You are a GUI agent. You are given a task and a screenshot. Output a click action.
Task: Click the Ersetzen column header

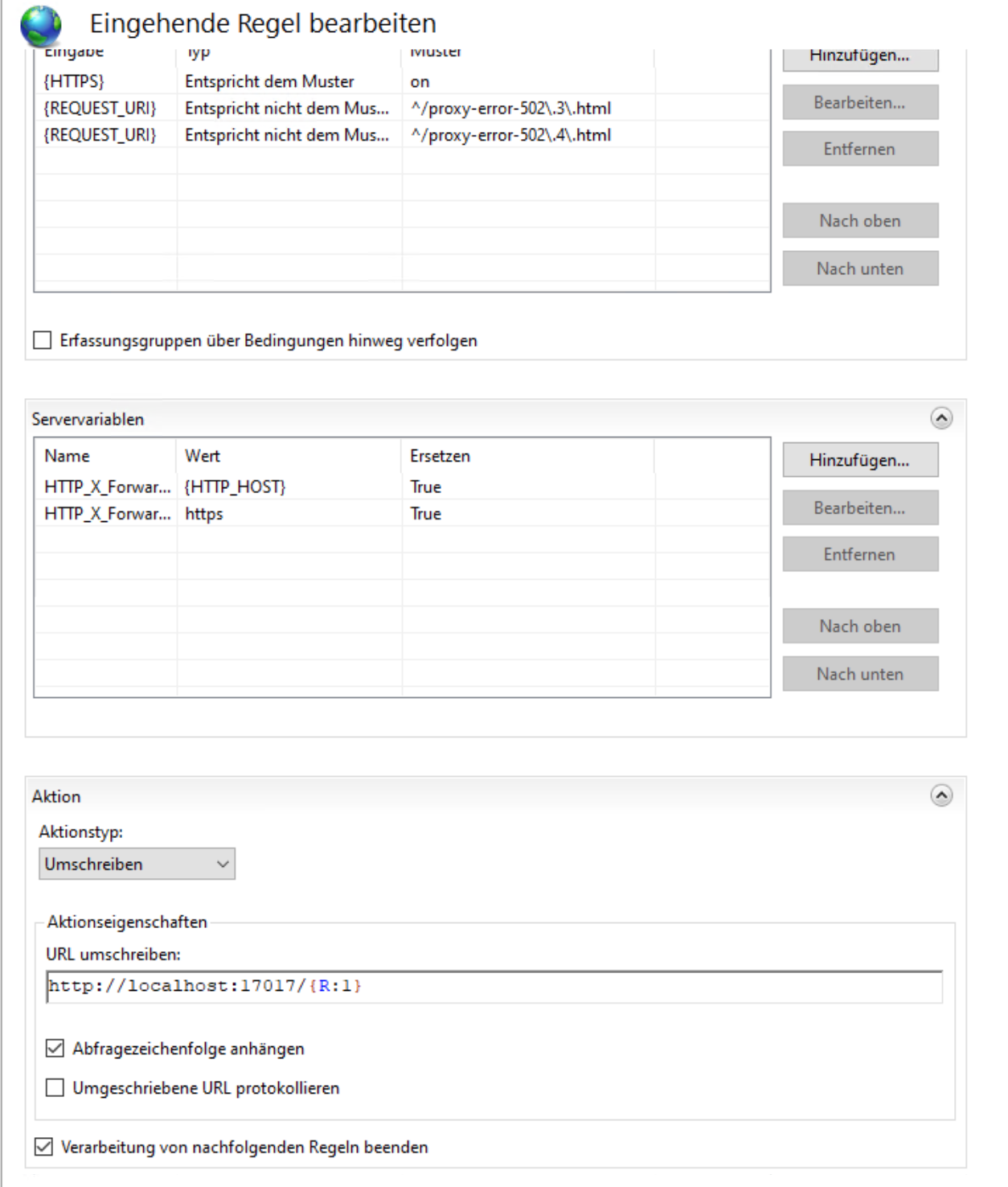pyautogui.click(x=440, y=456)
